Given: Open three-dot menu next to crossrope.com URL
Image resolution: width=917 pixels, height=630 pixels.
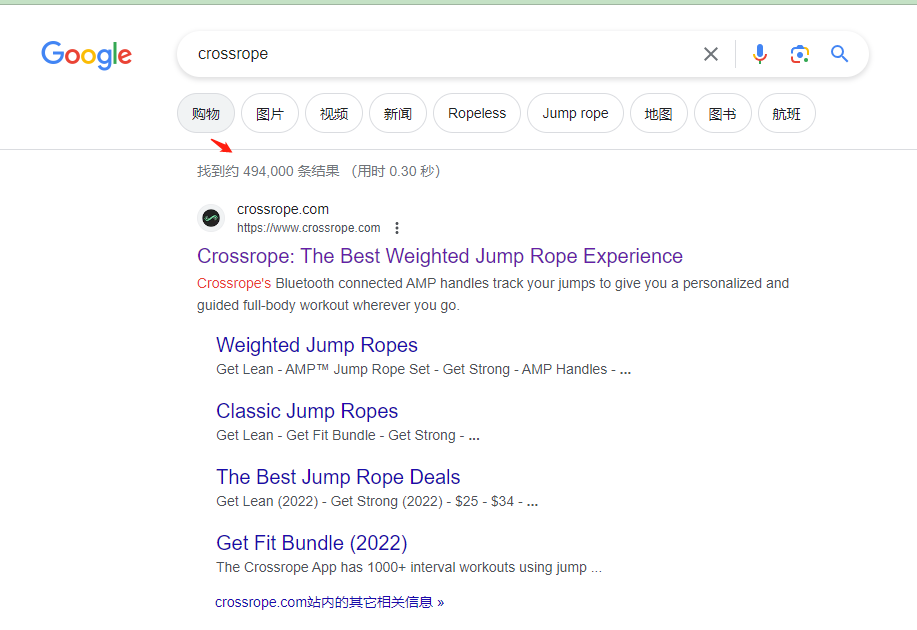Looking at the screenshot, I should [397, 228].
